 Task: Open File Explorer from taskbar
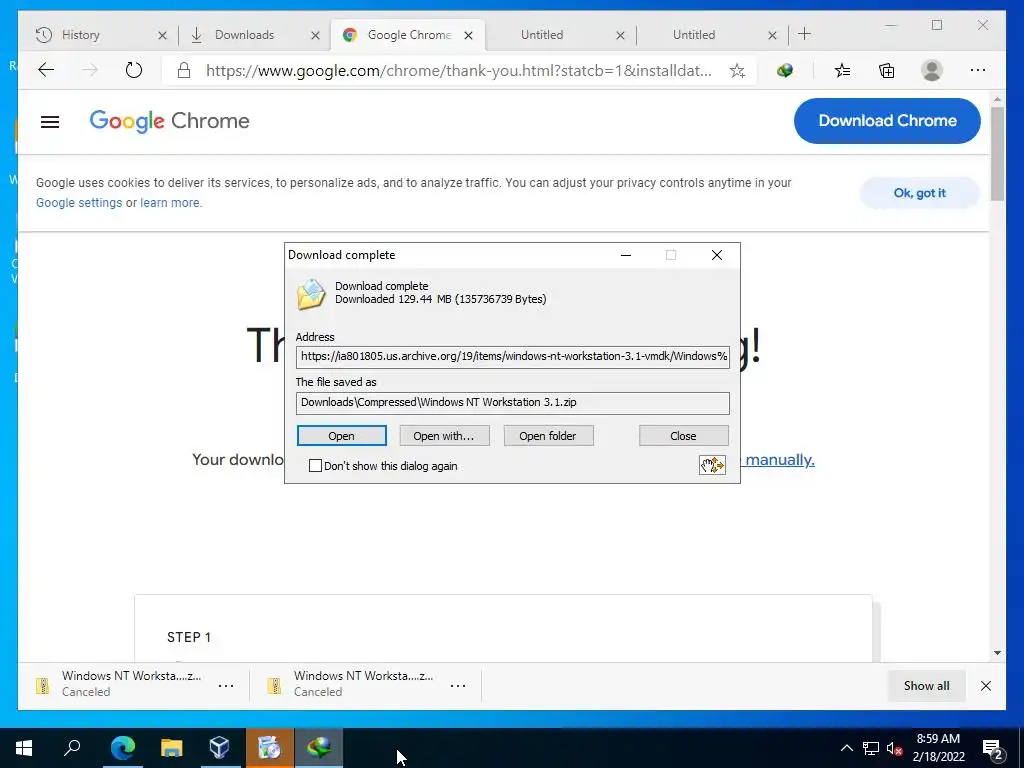(172, 748)
